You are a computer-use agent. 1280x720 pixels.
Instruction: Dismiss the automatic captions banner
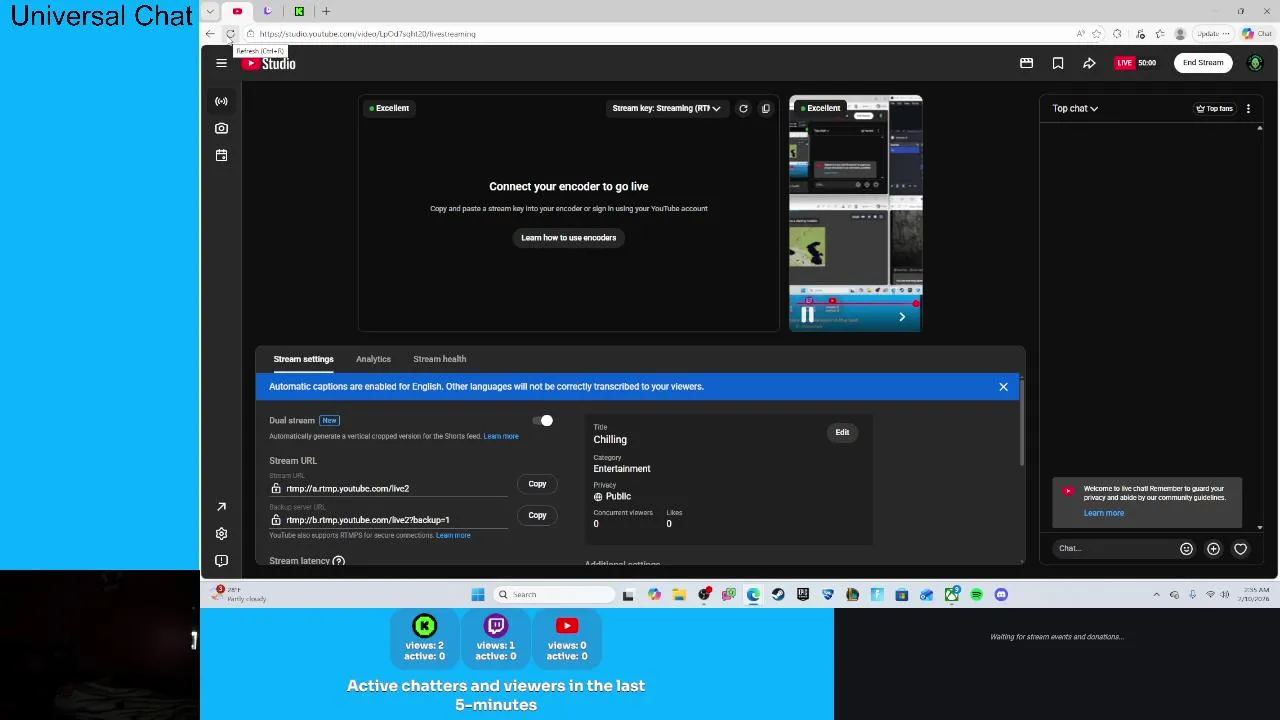coord(1003,387)
